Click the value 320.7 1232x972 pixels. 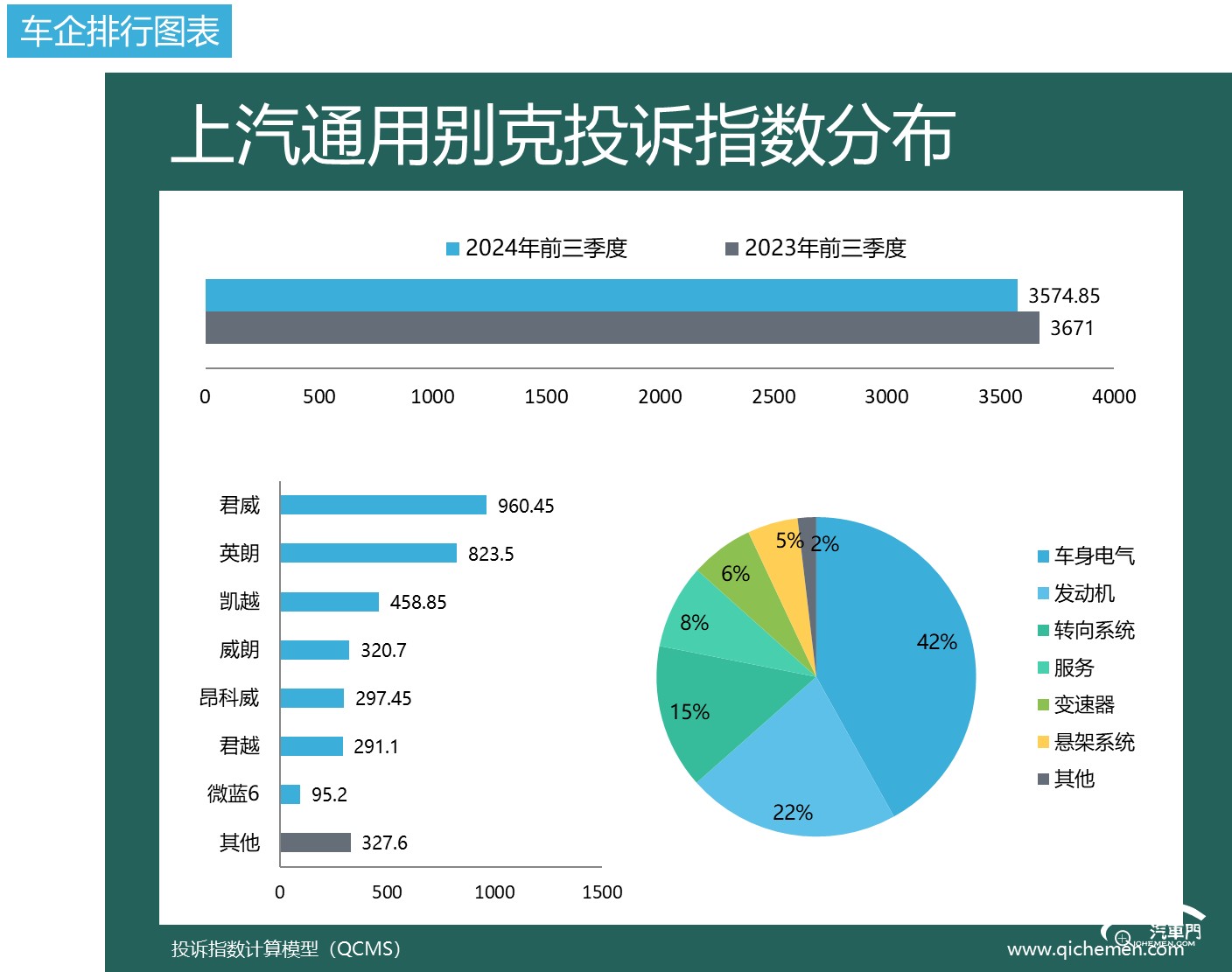pyautogui.click(x=383, y=650)
